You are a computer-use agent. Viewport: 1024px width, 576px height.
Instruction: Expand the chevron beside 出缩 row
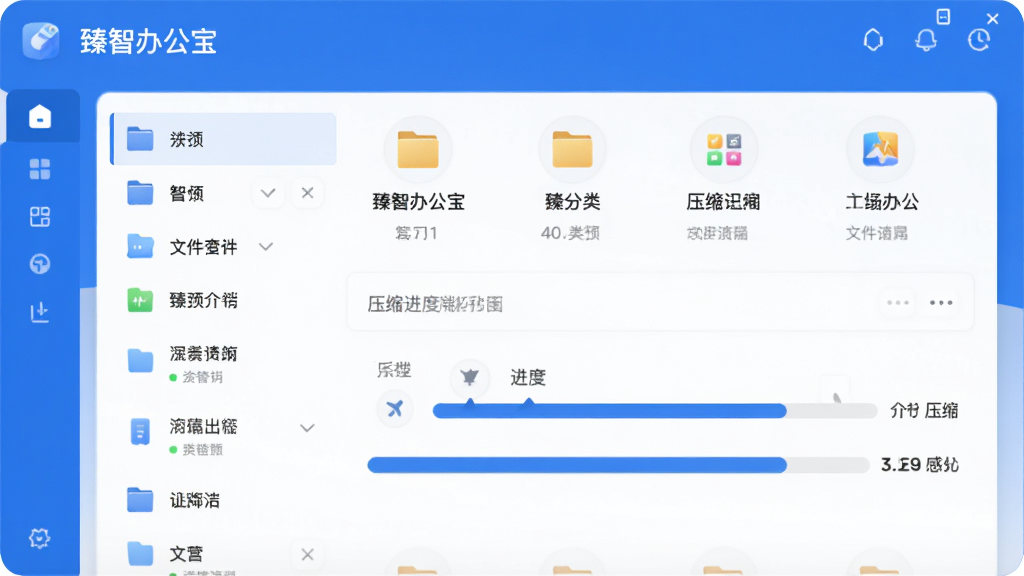[307, 428]
